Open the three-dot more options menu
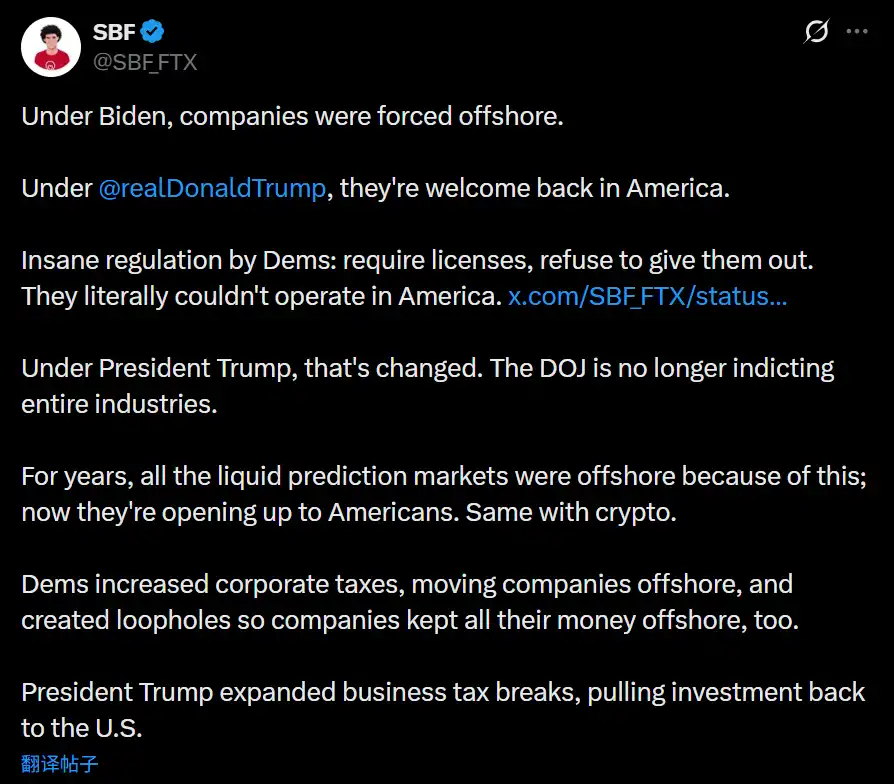The width and height of the screenshot is (894, 784). 857,32
